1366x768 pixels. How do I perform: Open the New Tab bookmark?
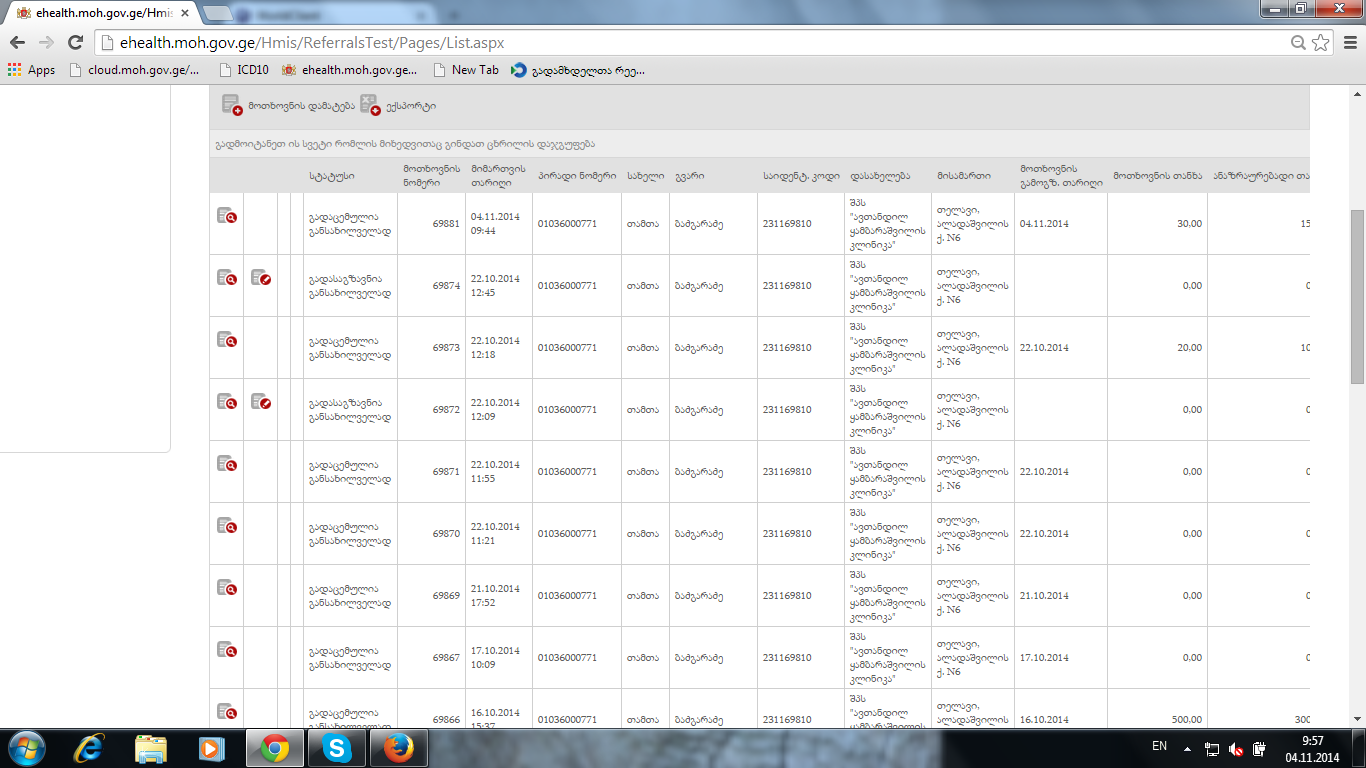(466, 70)
